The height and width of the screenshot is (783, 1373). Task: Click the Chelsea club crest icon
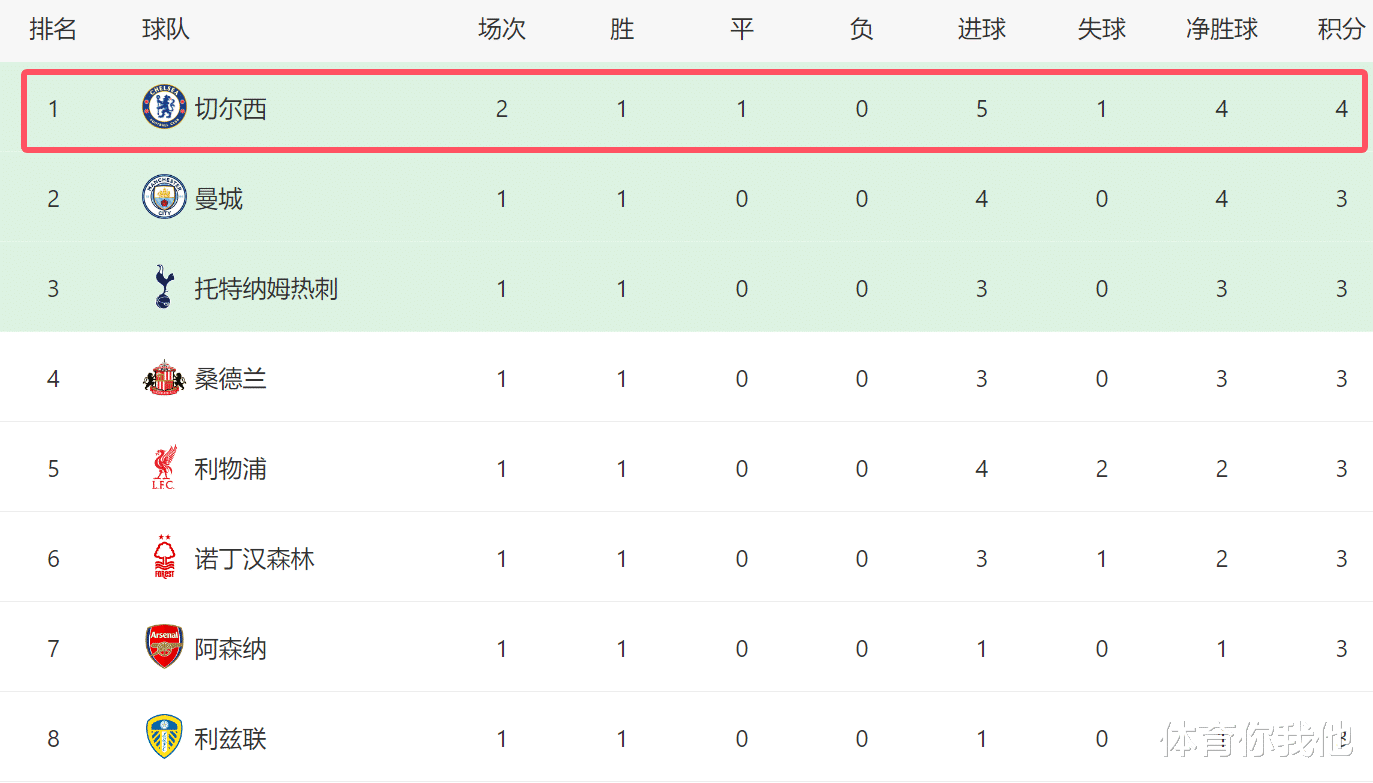[x=164, y=108]
